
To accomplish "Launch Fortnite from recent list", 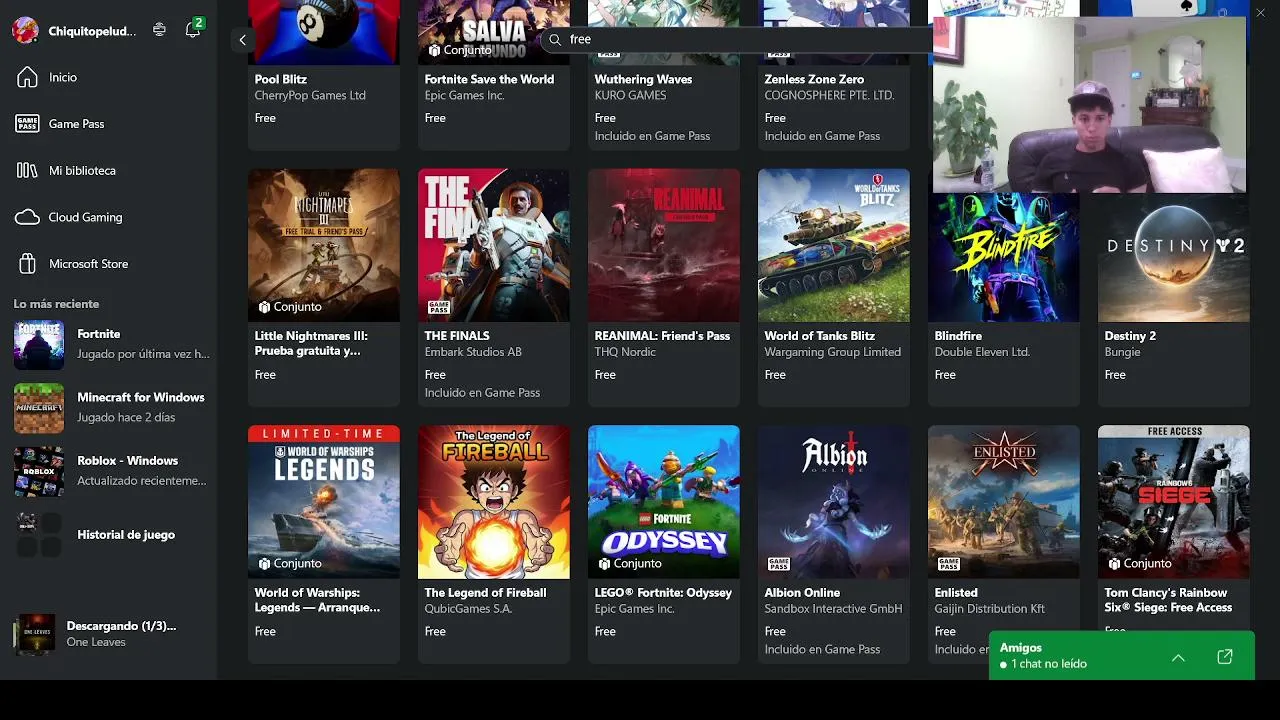I will click(108, 344).
